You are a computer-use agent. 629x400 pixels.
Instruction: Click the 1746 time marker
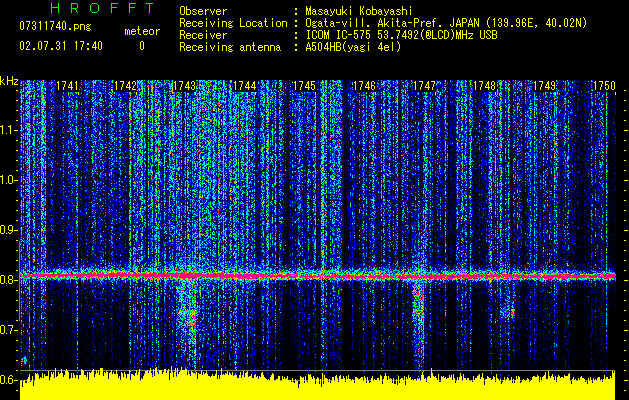[x=364, y=86]
